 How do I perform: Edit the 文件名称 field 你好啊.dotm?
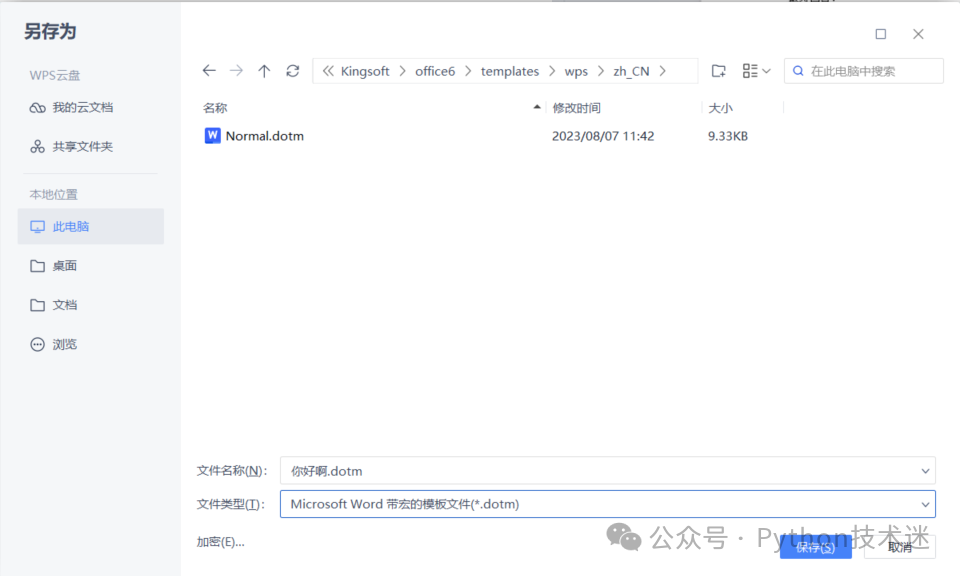[608, 471]
